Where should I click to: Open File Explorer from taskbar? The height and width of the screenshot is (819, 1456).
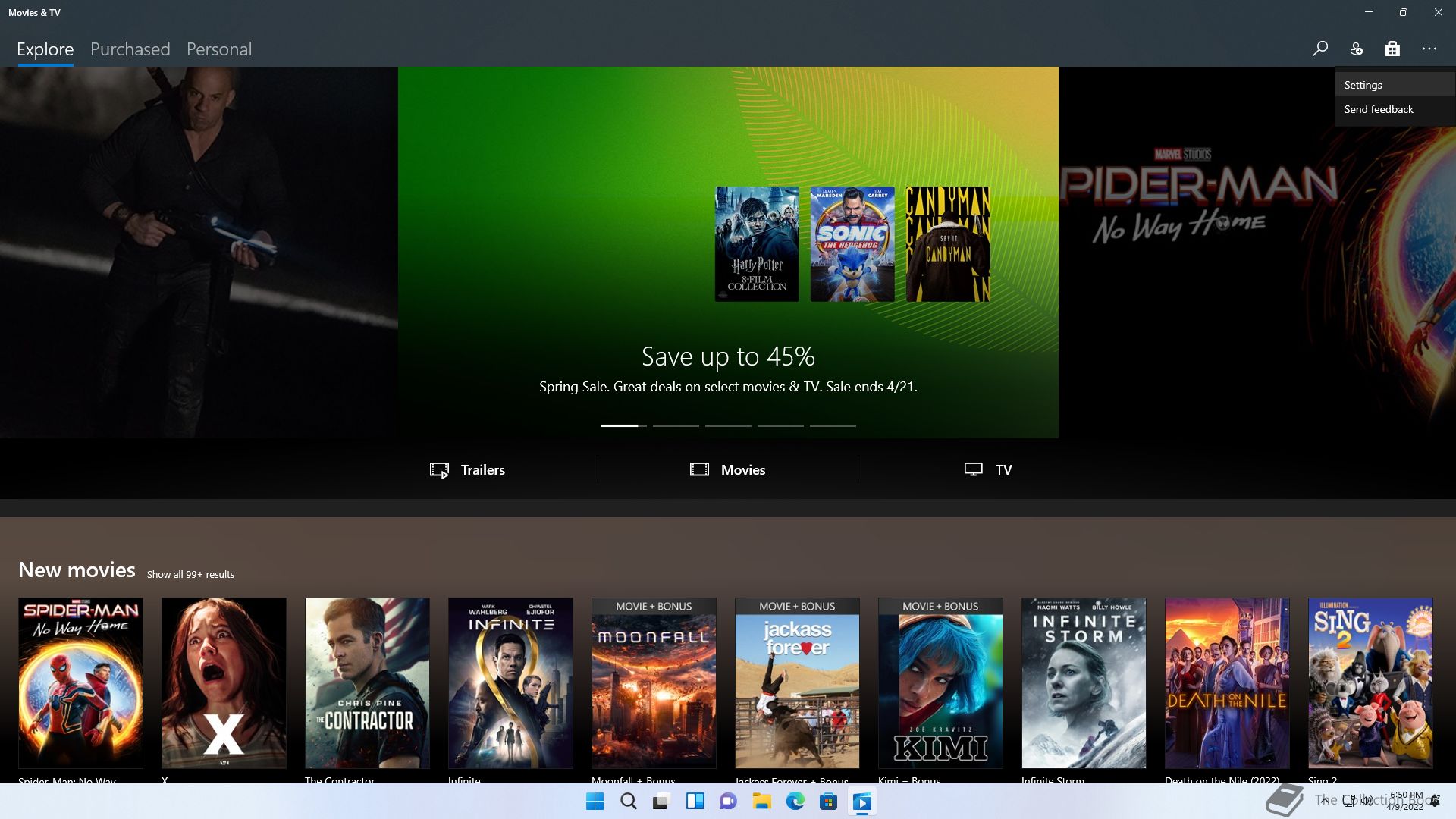762,802
